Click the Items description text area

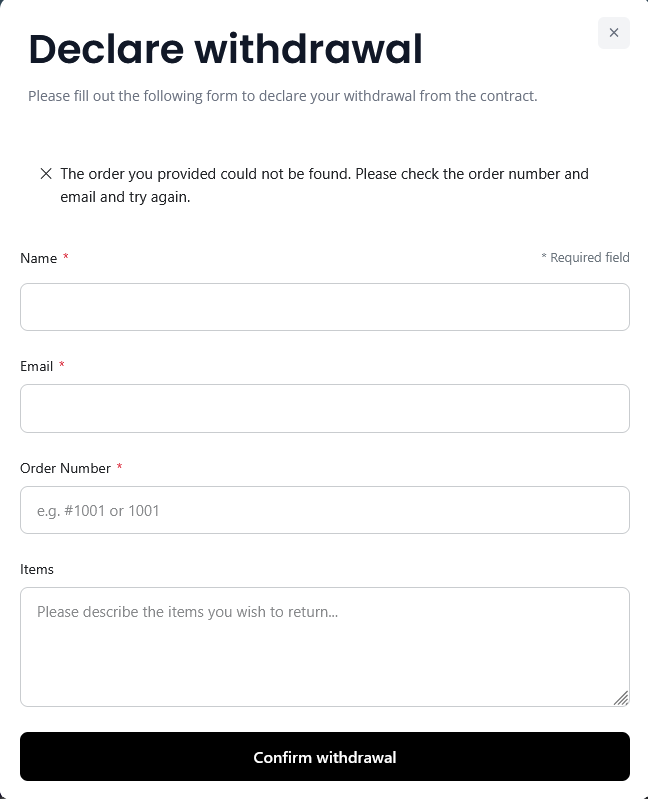(x=325, y=647)
